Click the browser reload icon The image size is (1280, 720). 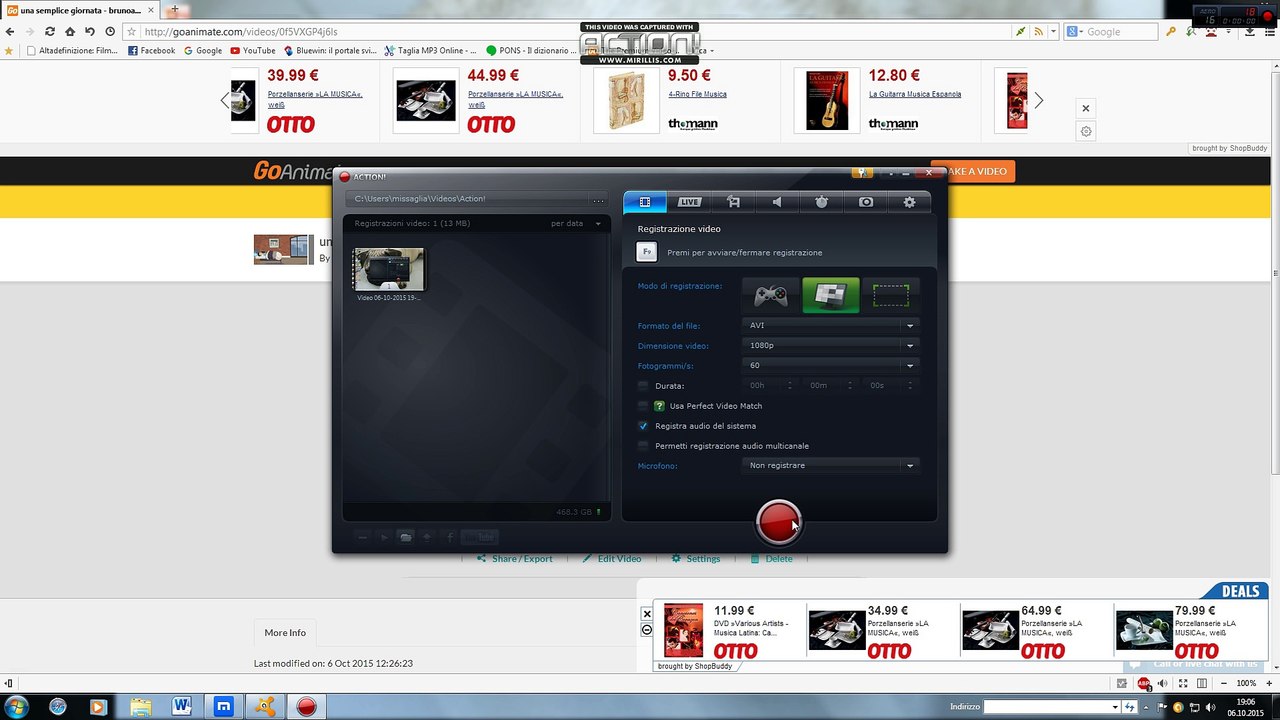pos(49,32)
